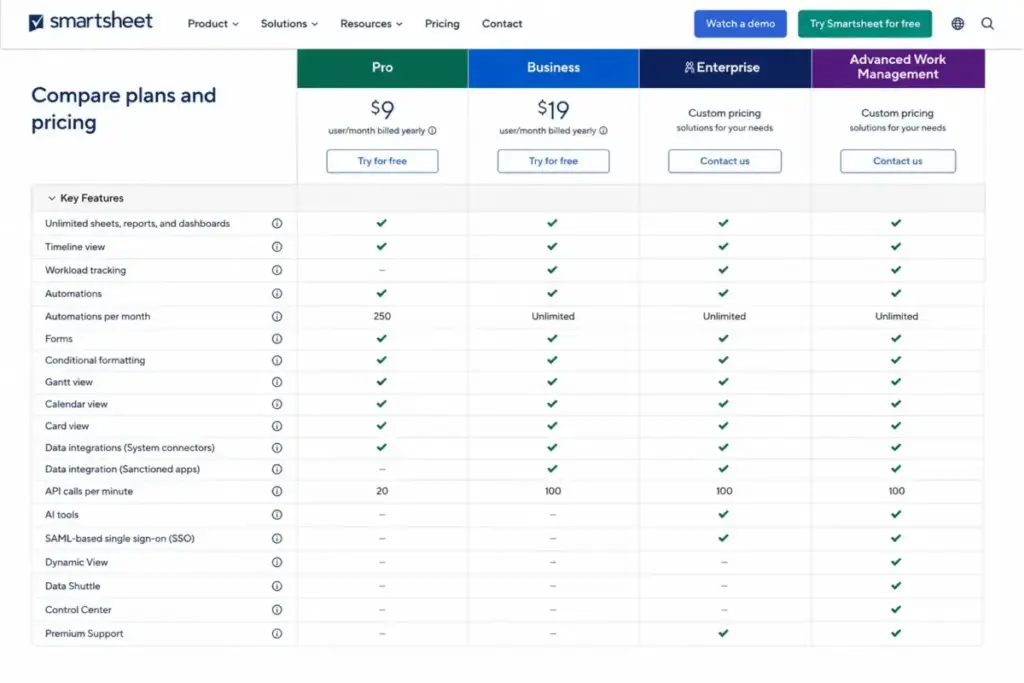
Task: Click Try Smartsheet for free button
Action: 865,24
